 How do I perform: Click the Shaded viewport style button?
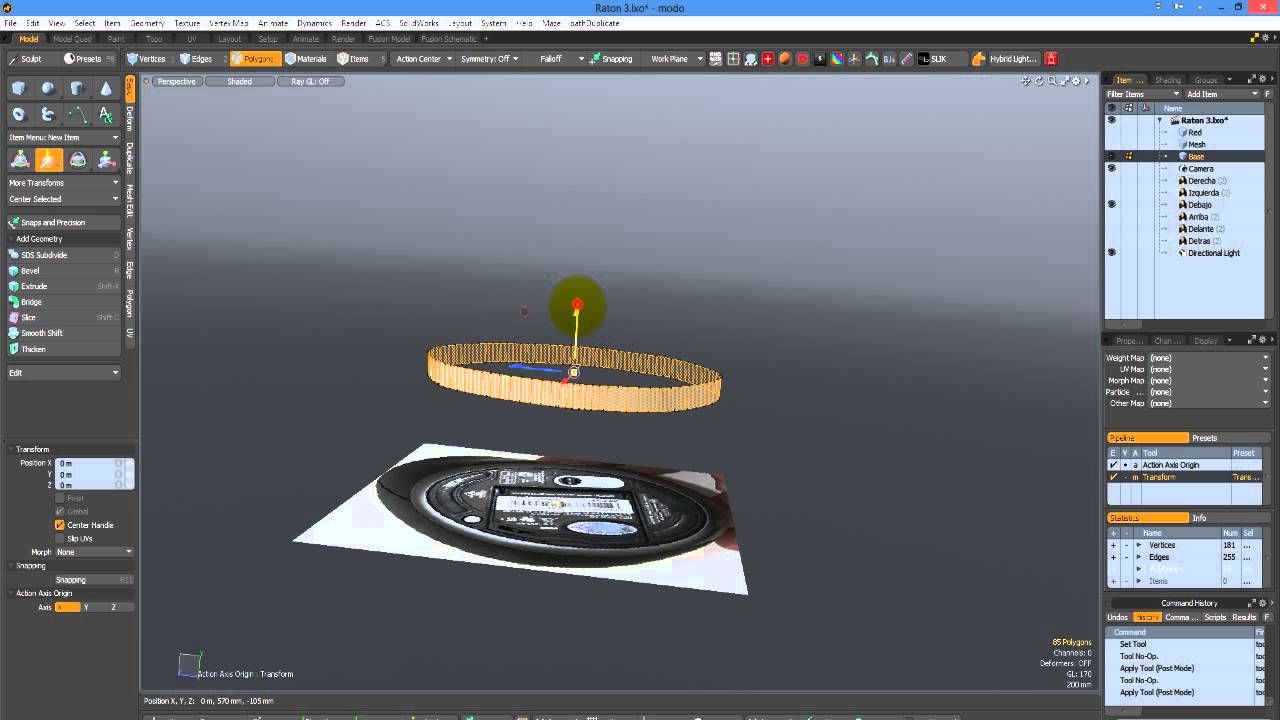[x=239, y=82]
